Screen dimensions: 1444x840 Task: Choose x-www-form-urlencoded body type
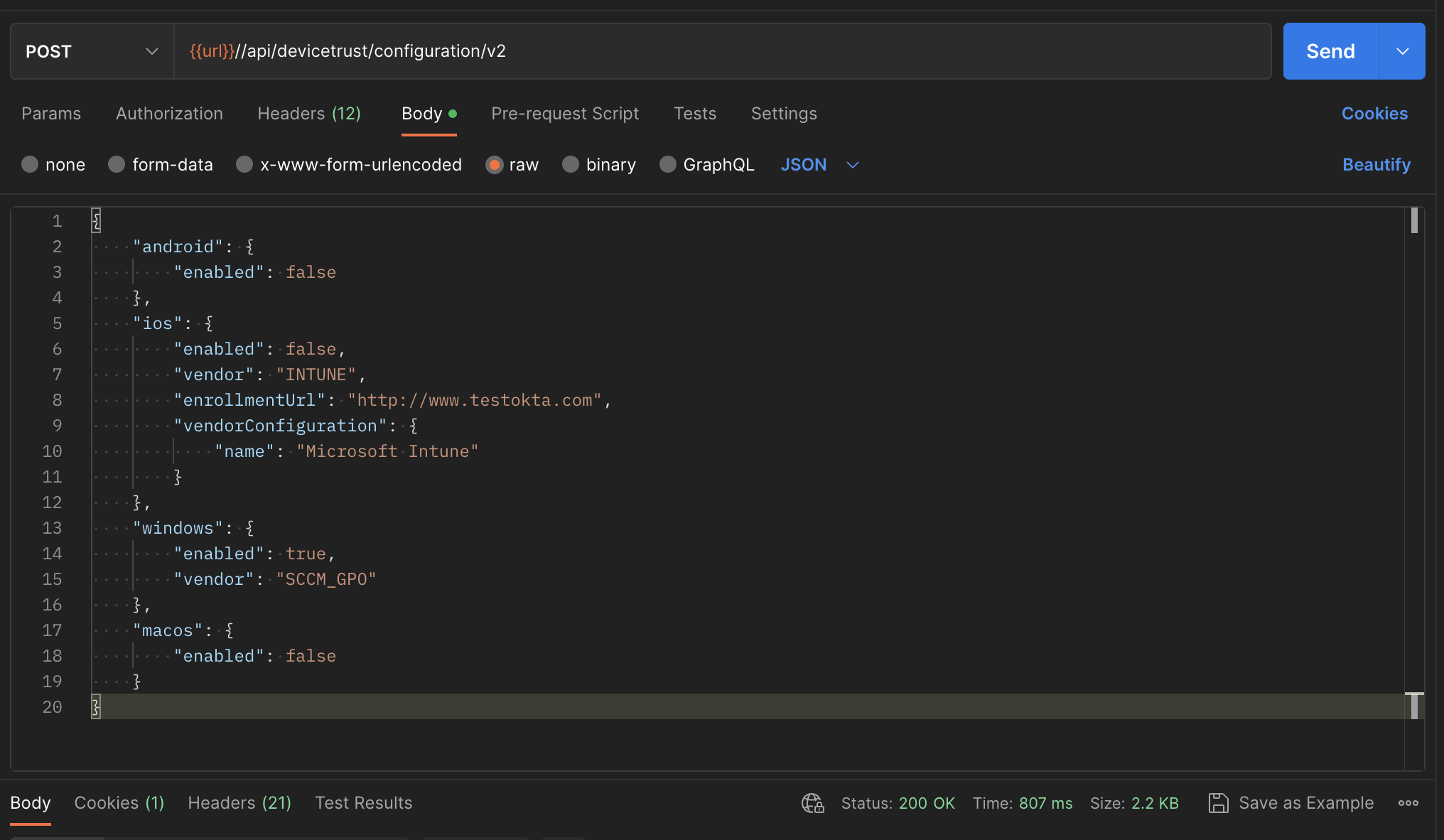tap(244, 165)
